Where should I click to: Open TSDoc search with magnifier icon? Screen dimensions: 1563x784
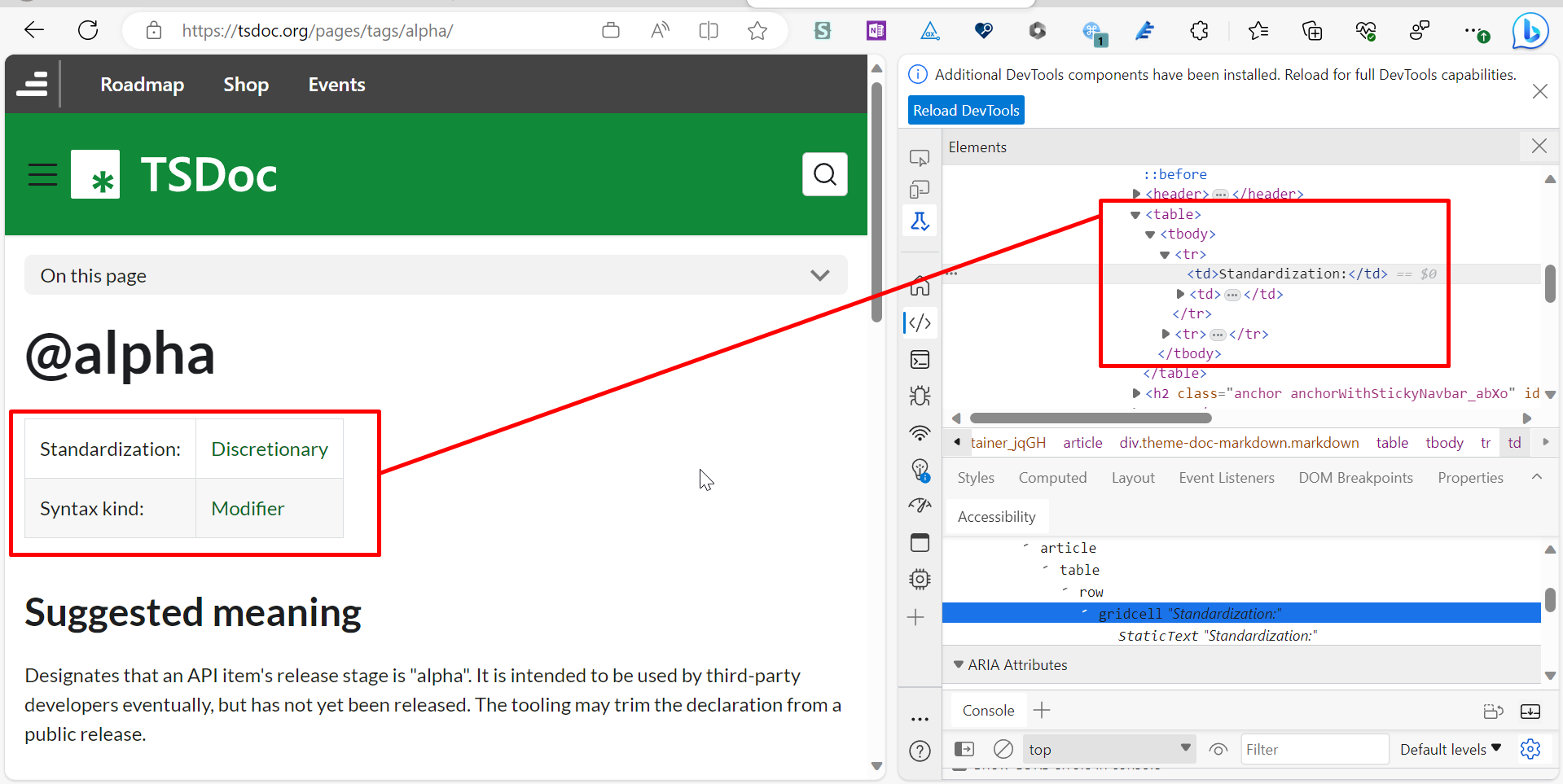(x=824, y=174)
